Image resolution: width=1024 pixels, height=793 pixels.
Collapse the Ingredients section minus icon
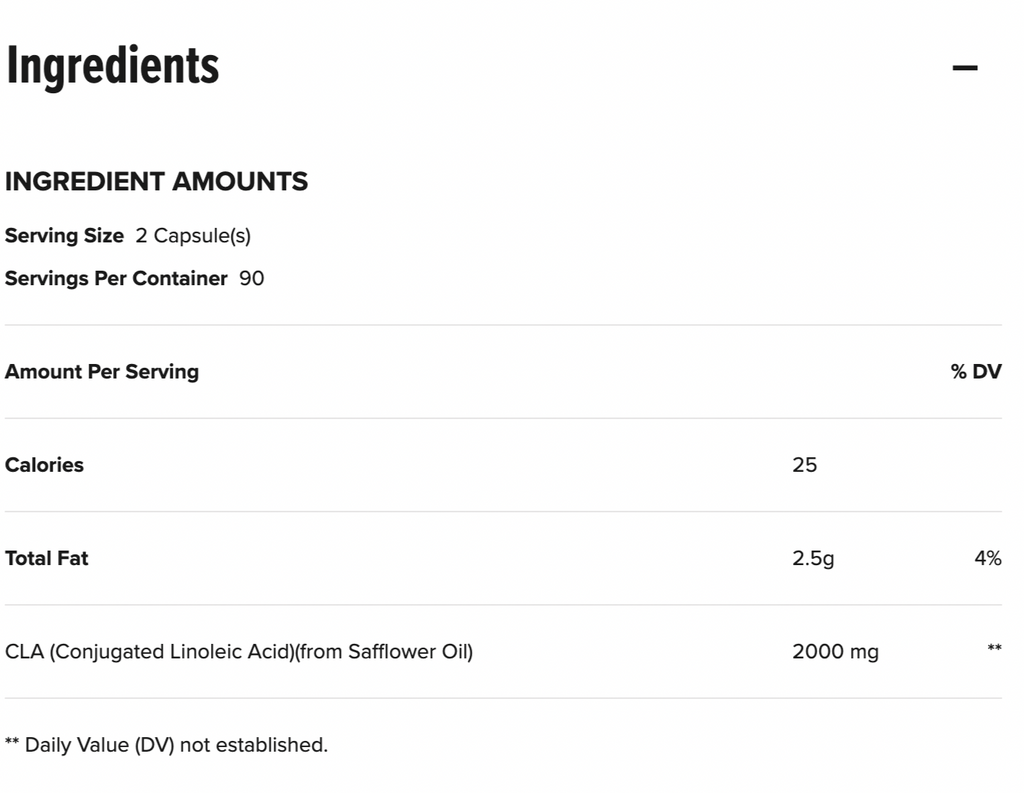pyautogui.click(x=965, y=67)
